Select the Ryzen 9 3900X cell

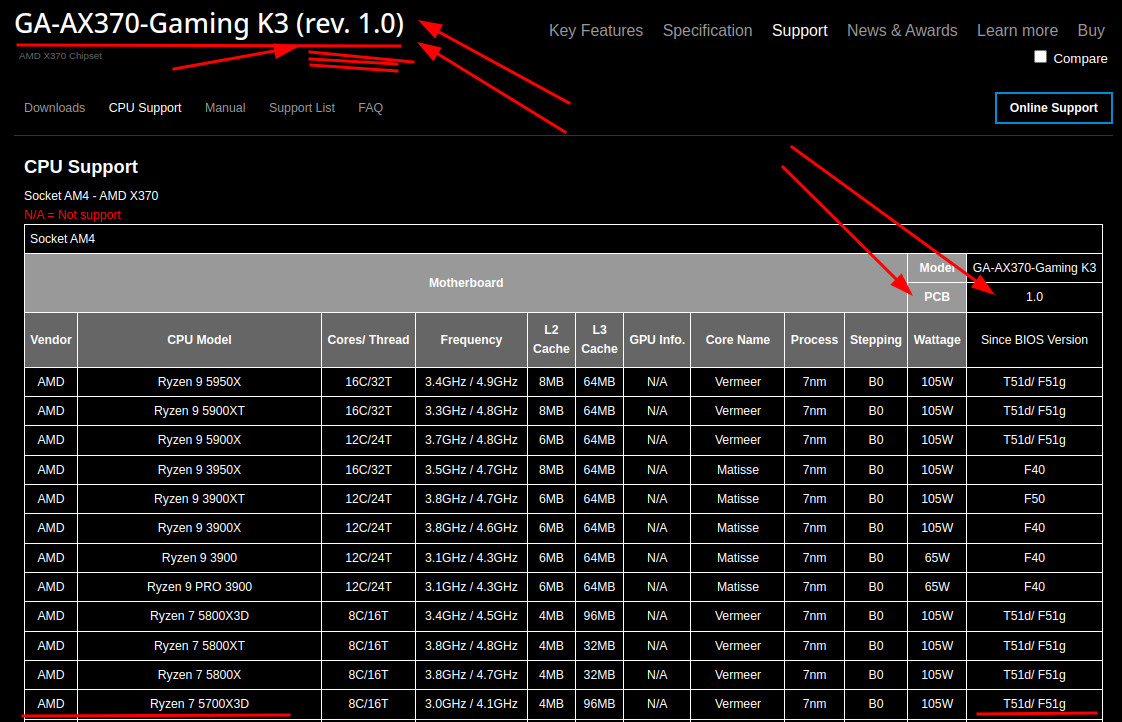(199, 528)
